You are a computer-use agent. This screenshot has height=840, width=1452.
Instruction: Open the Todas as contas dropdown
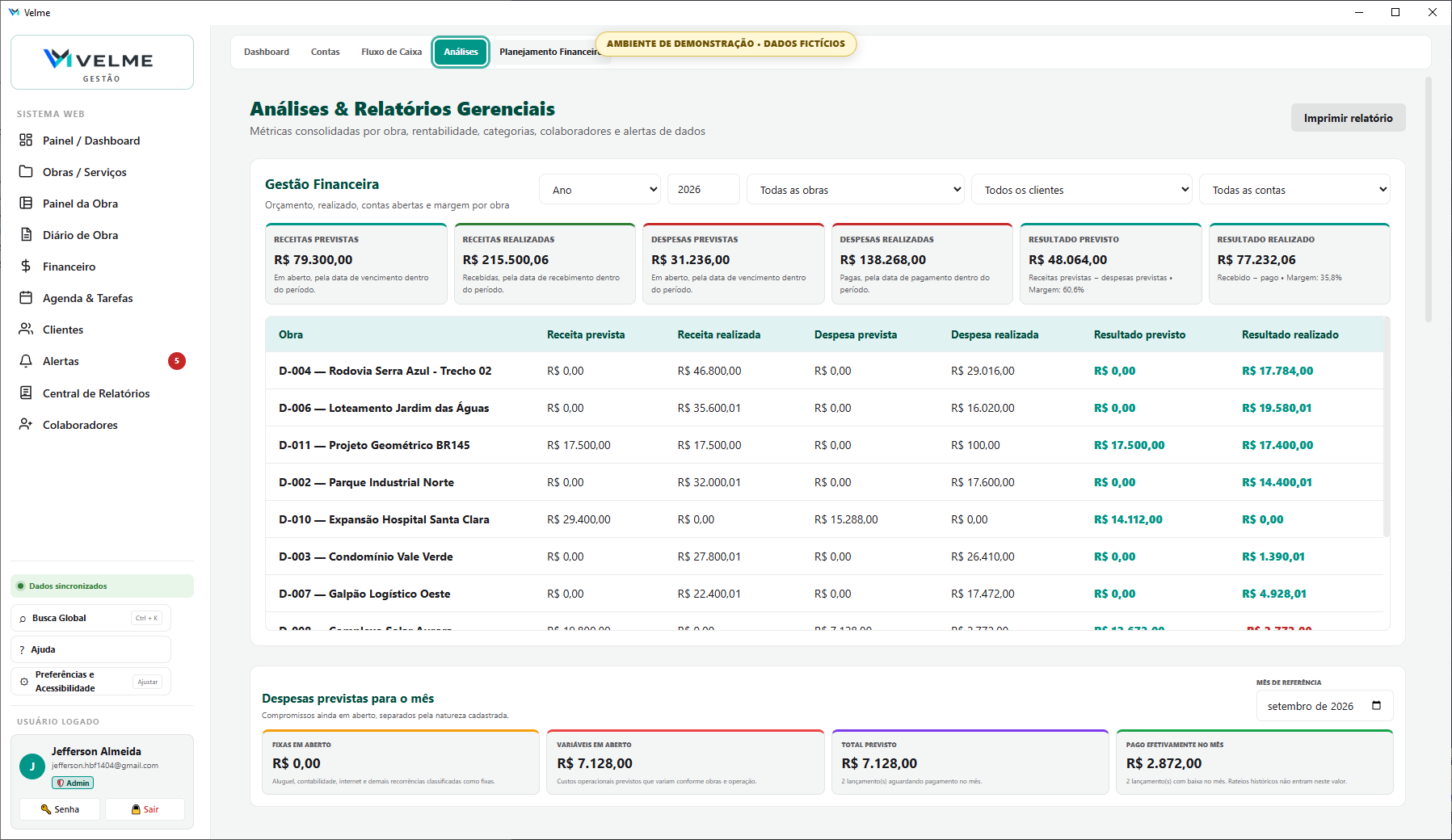[x=1294, y=190]
